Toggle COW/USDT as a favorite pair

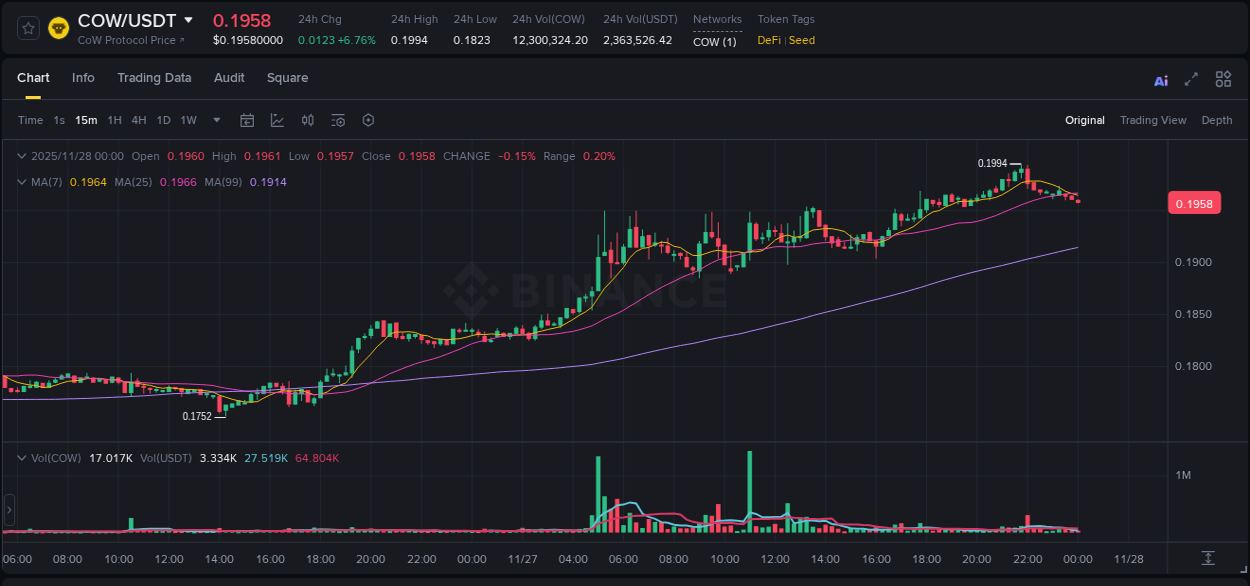pos(27,27)
